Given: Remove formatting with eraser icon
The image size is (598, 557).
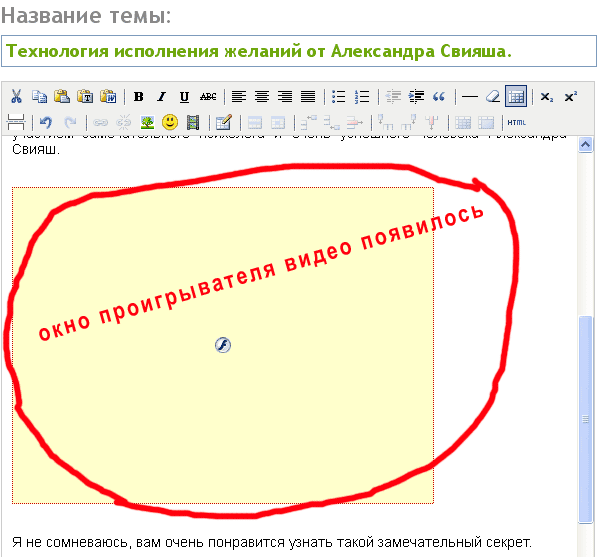Looking at the screenshot, I should (x=493, y=97).
